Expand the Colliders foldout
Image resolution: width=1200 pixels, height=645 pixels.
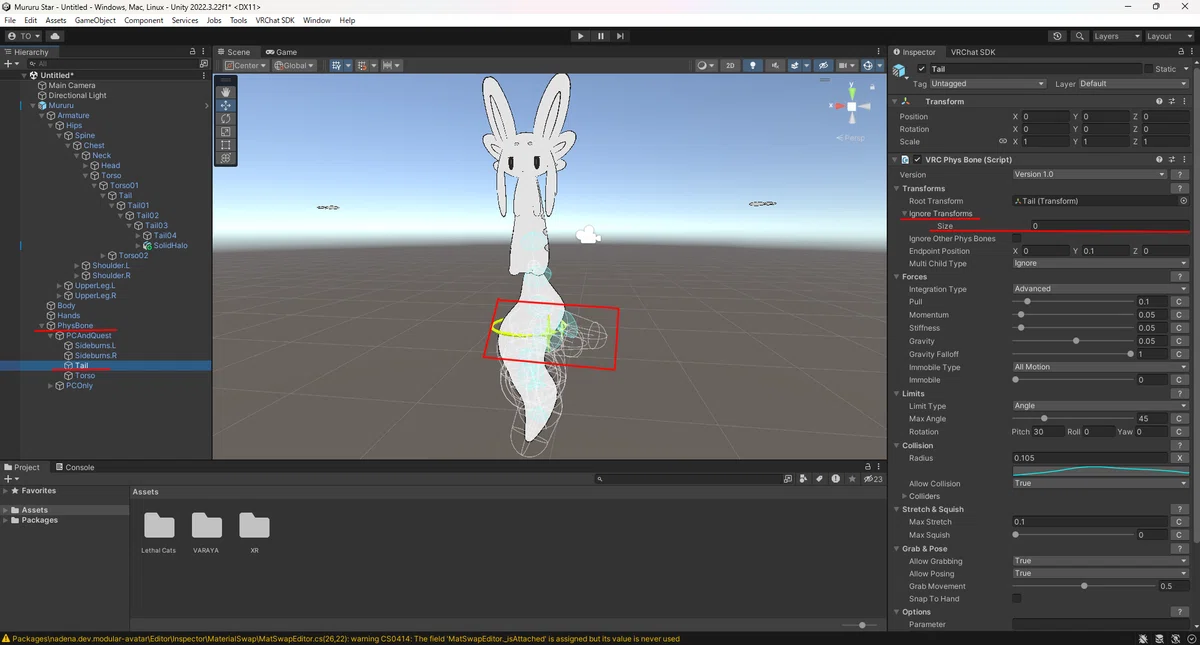(905, 497)
